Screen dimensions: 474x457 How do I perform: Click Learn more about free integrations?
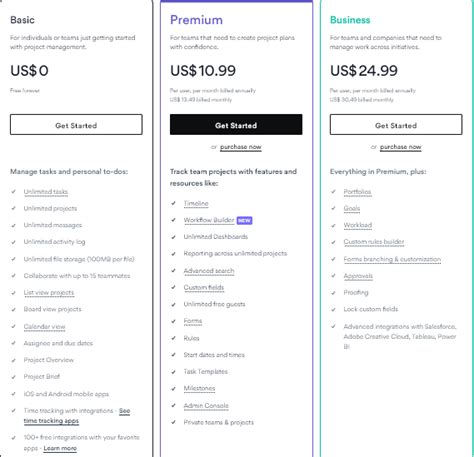point(60,448)
